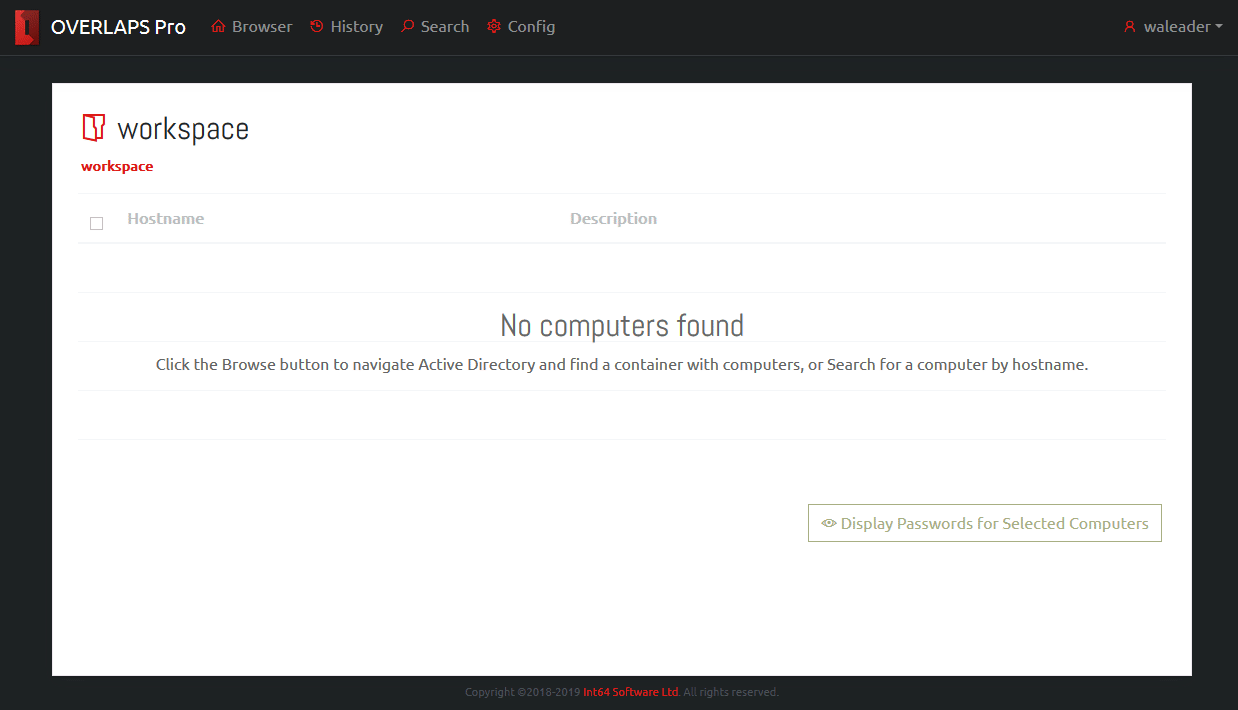Open the Search nav item
Image resolution: width=1238 pixels, height=710 pixels.
tap(435, 27)
